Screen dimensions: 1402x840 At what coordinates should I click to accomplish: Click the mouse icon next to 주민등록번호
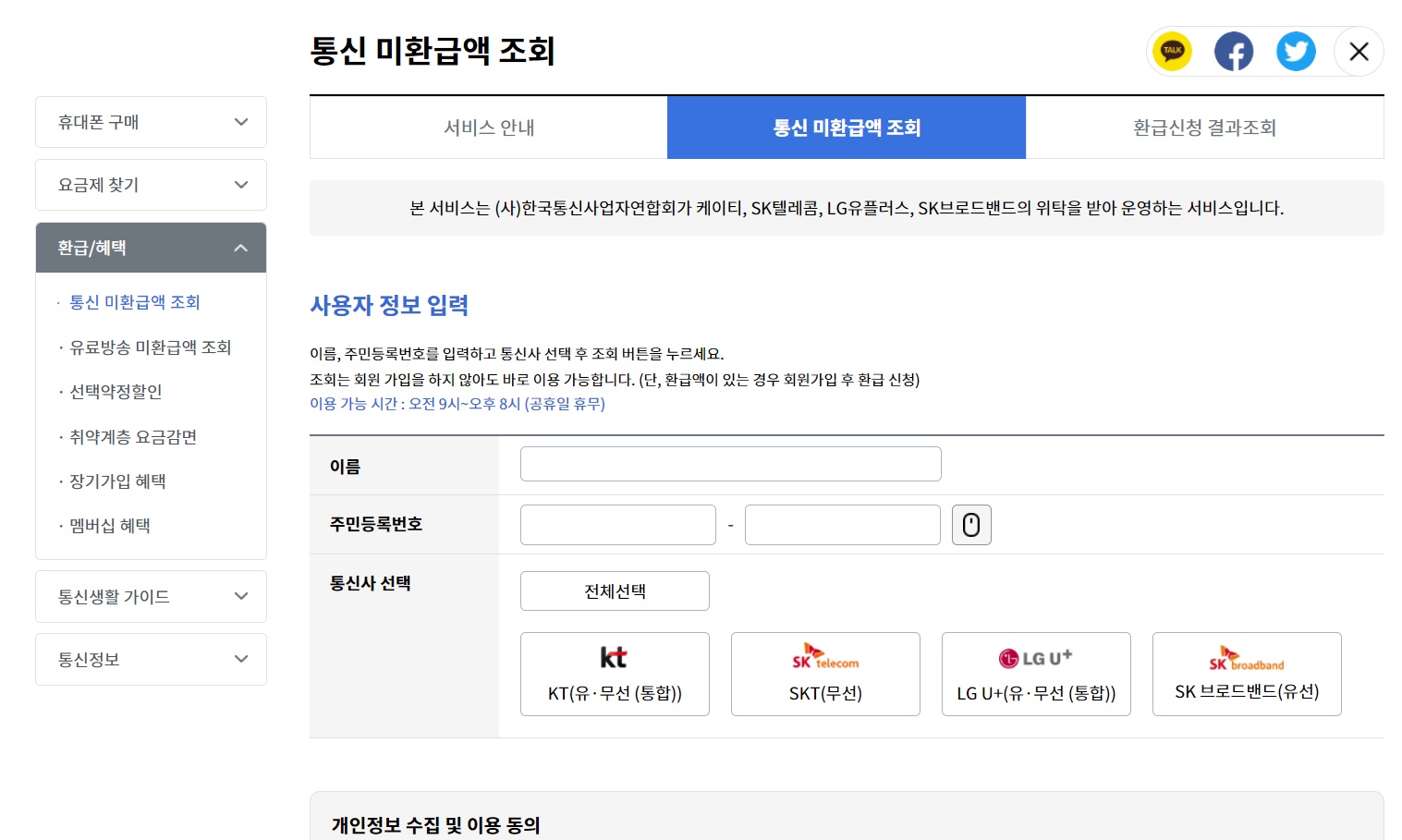(971, 524)
